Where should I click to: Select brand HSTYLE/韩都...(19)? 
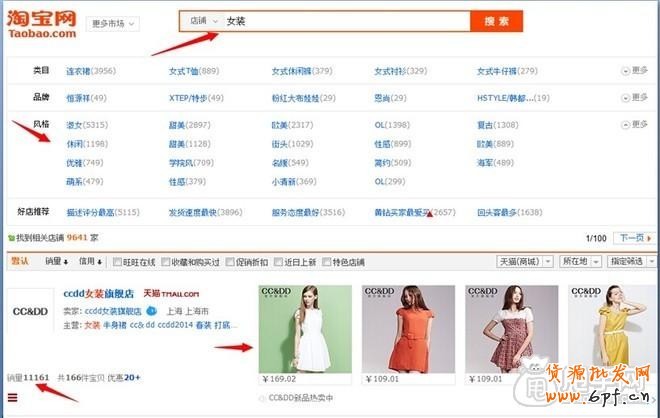[513, 98]
